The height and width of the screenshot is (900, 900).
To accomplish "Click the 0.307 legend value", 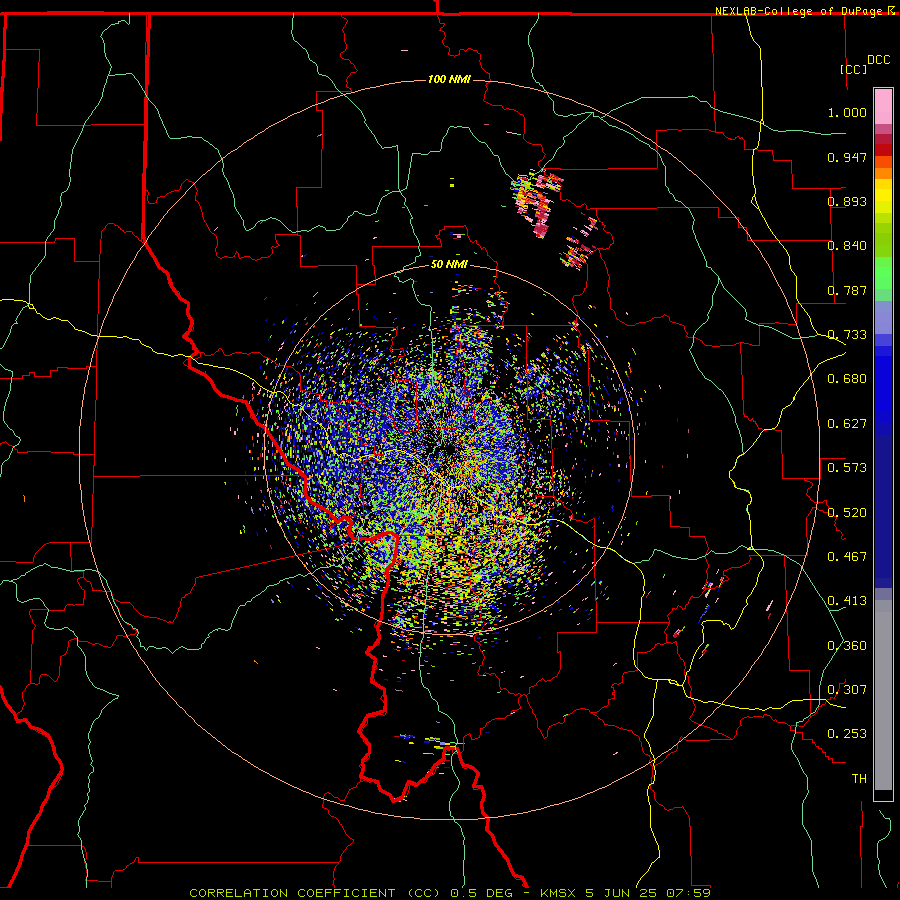I will coord(847,690).
